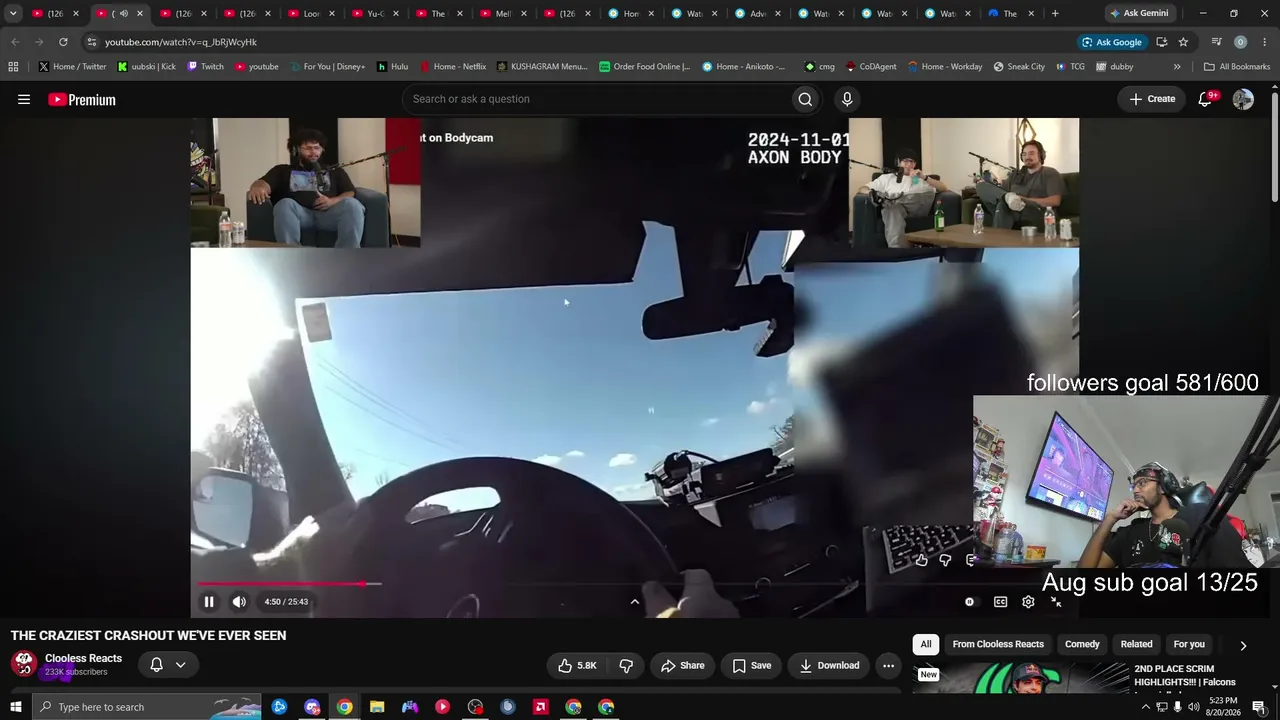The height and width of the screenshot is (720, 1280).
Task: Open the YouTube guide hamburger menu
Action: [x=24, y=99]
